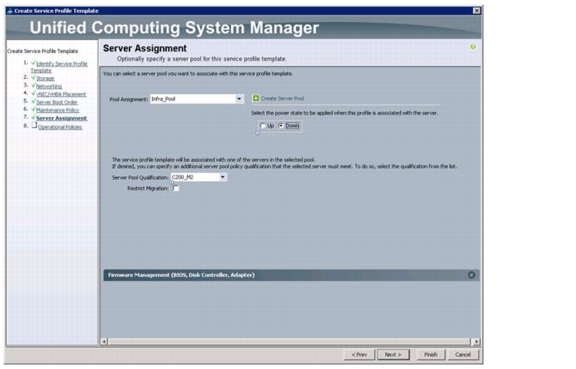Screen dimensions: 576x369
Task: Open the Pool Assignment dropdown
Action: [239, 99]
